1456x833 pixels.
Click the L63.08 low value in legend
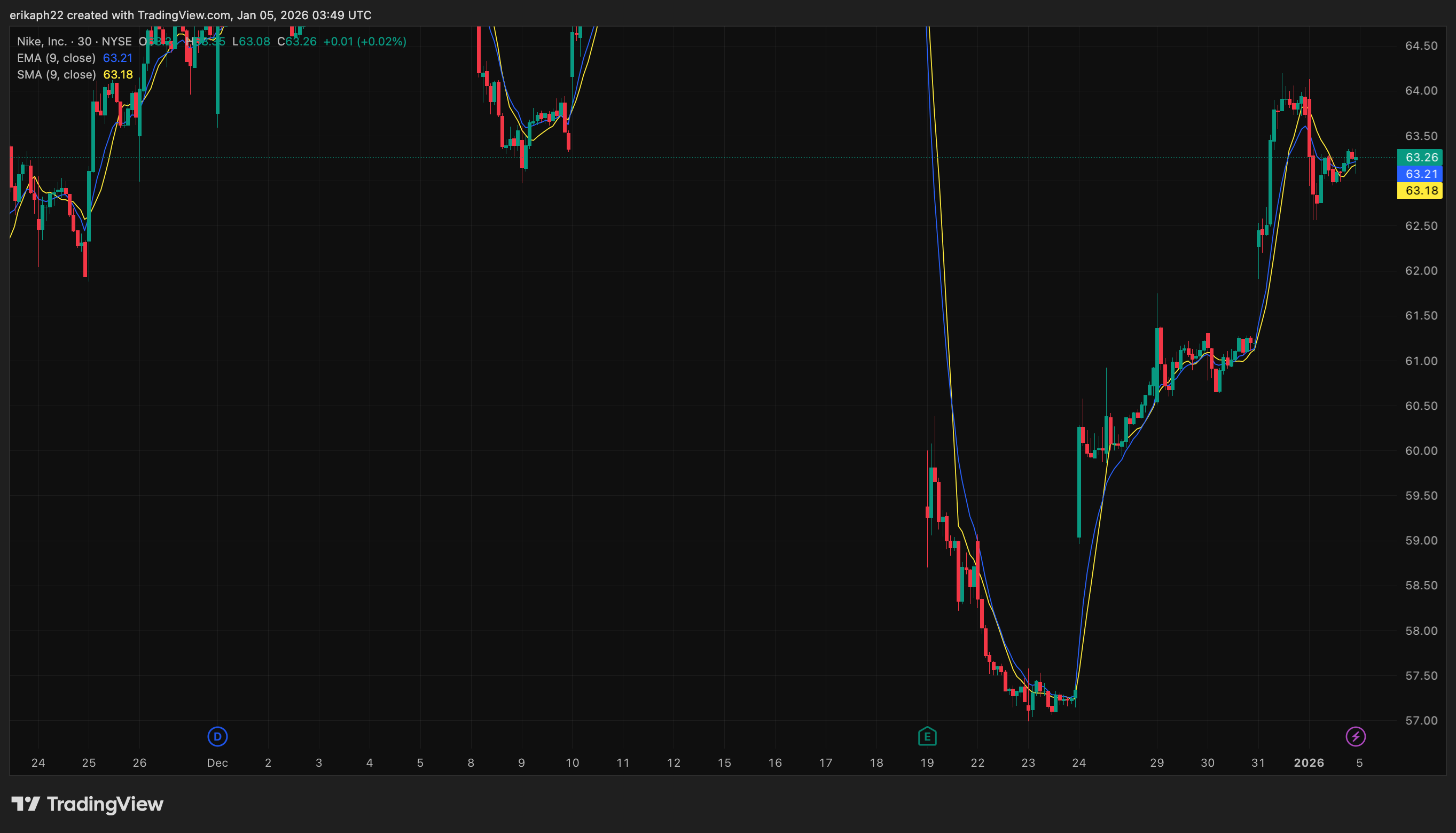[251, 41]
